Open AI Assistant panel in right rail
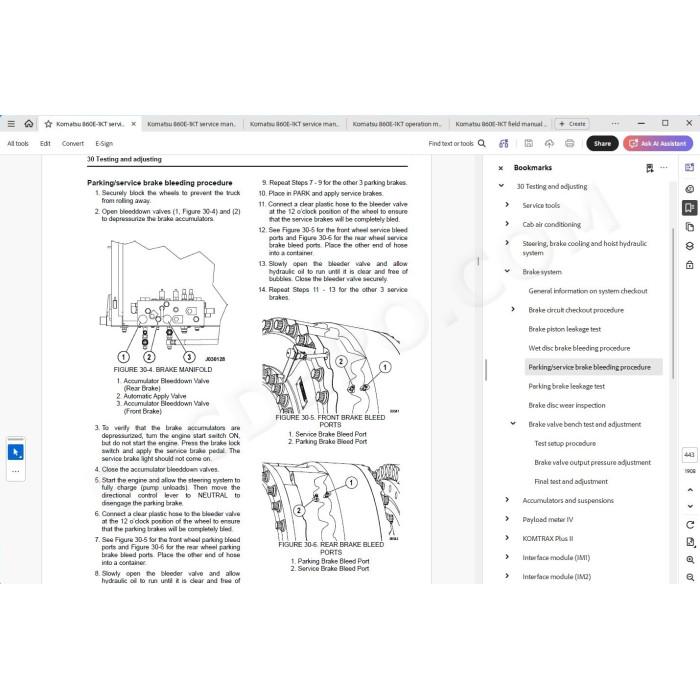 tap(689, 167)
